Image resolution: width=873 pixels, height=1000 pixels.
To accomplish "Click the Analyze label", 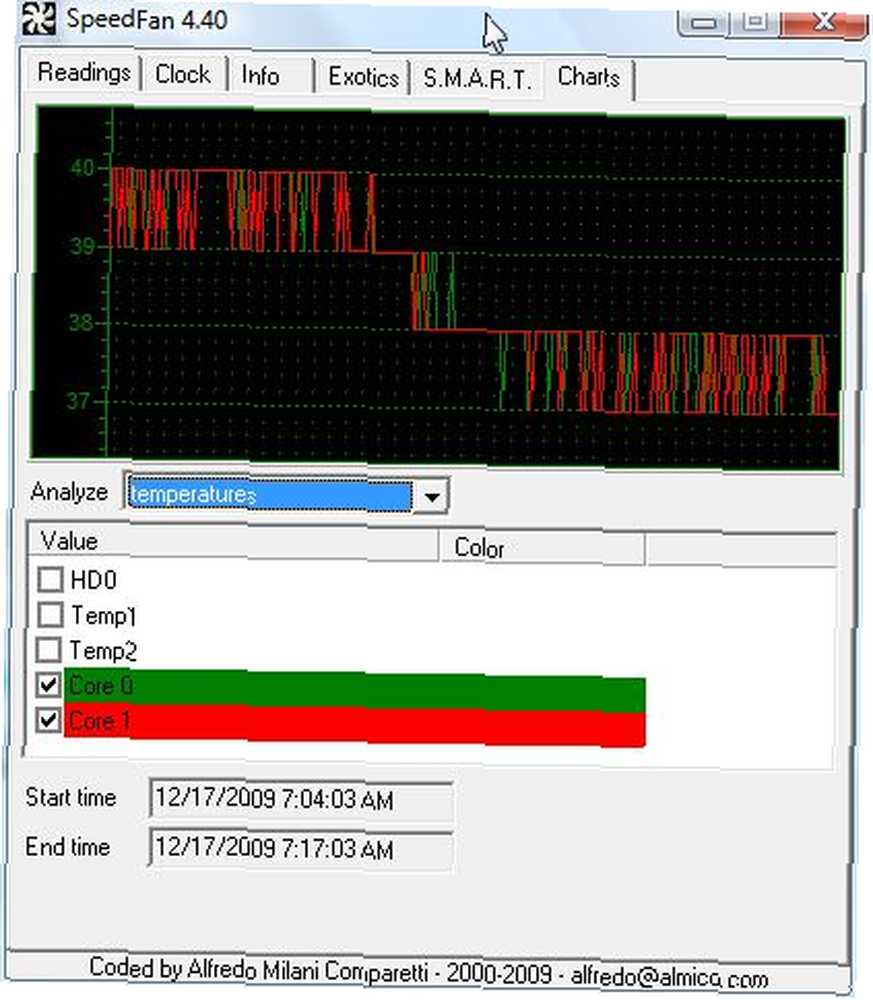I will tap(69, 492).
